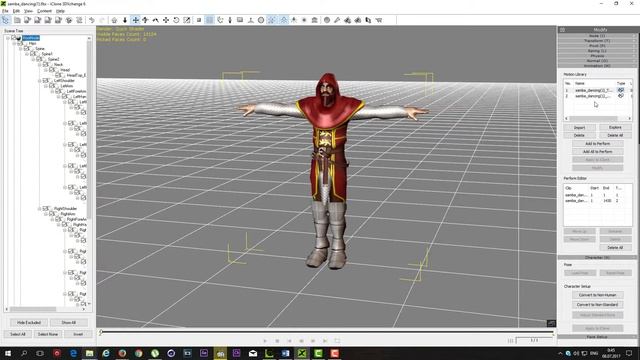Image resolution: width=640 pixels, height=360 pixels.
Task: Select the arrow Select tool in toolbar
Action: 6,20
